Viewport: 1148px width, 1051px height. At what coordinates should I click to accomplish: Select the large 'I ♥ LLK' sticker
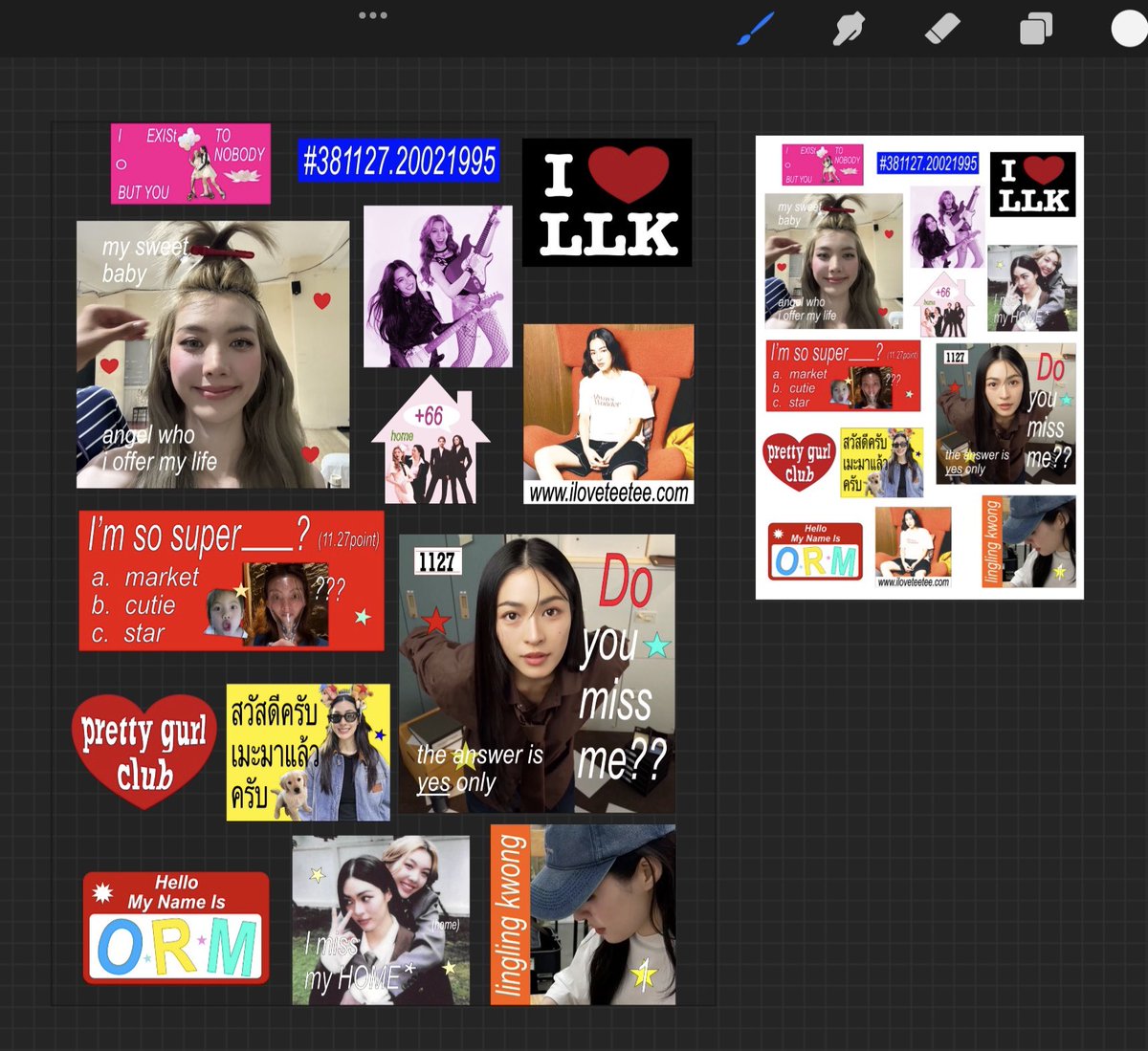607,203
